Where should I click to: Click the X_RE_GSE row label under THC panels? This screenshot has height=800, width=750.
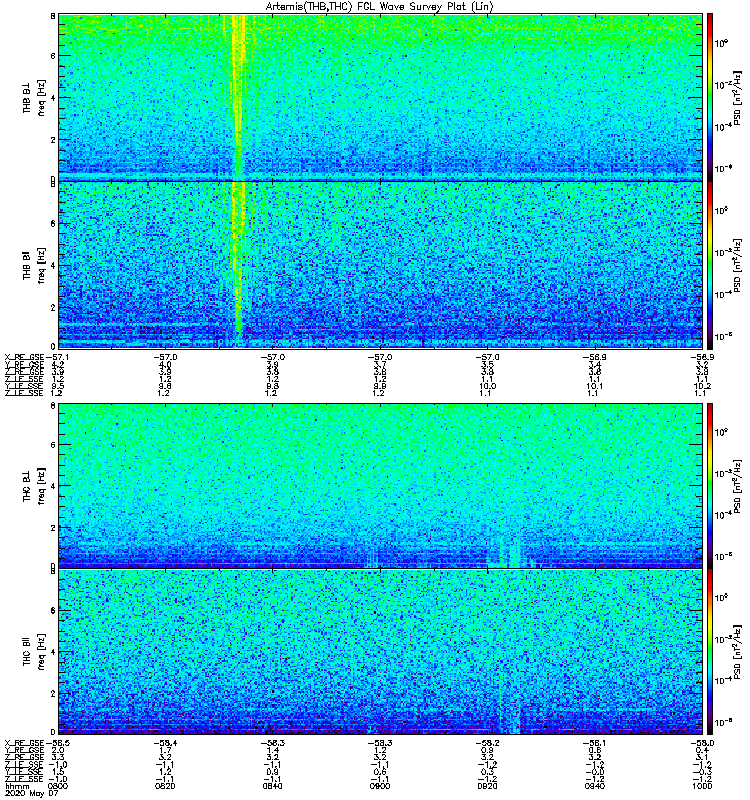(x=24, y=743)
